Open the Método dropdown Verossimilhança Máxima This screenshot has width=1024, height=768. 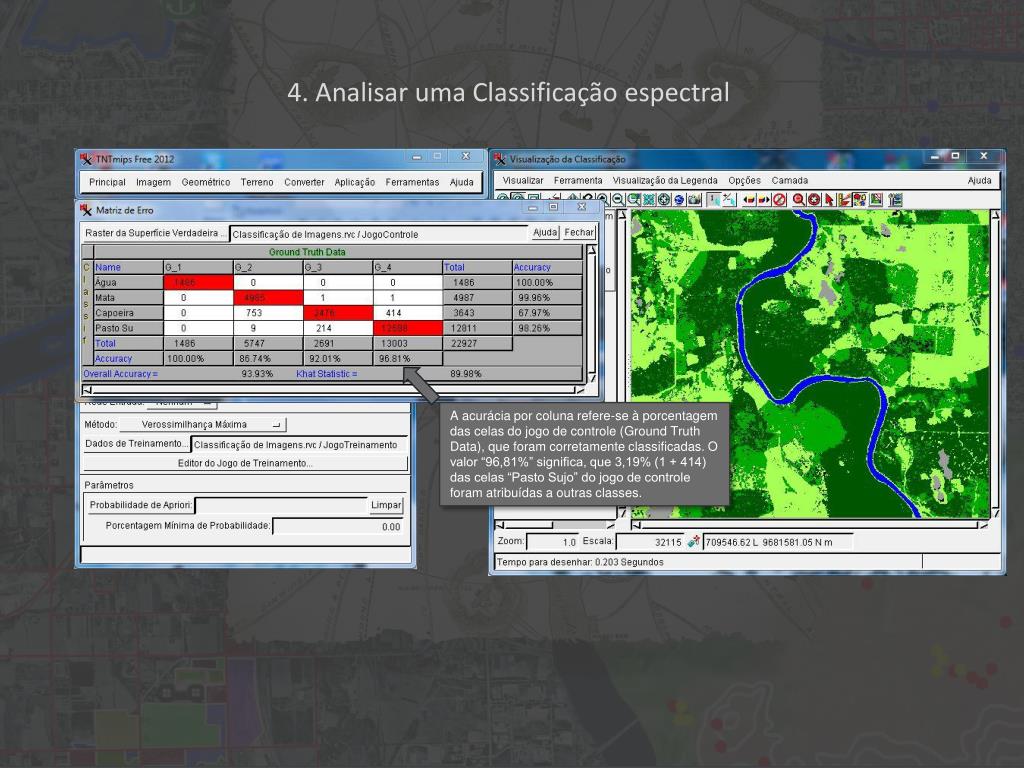coord(202,424)
